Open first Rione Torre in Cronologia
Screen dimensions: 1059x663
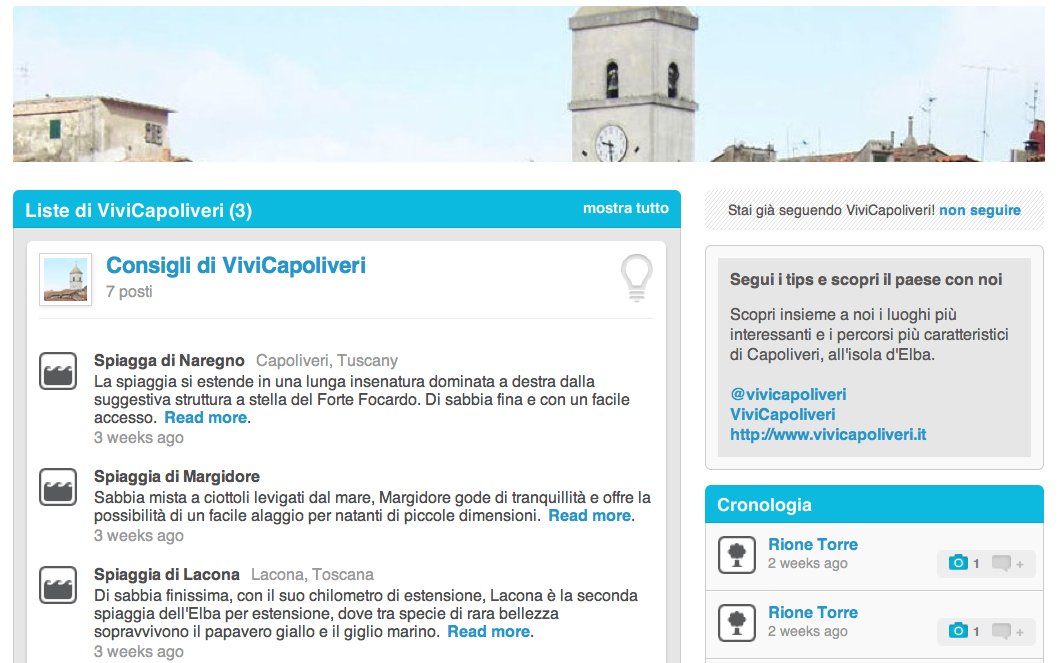(x=813, y=544)
